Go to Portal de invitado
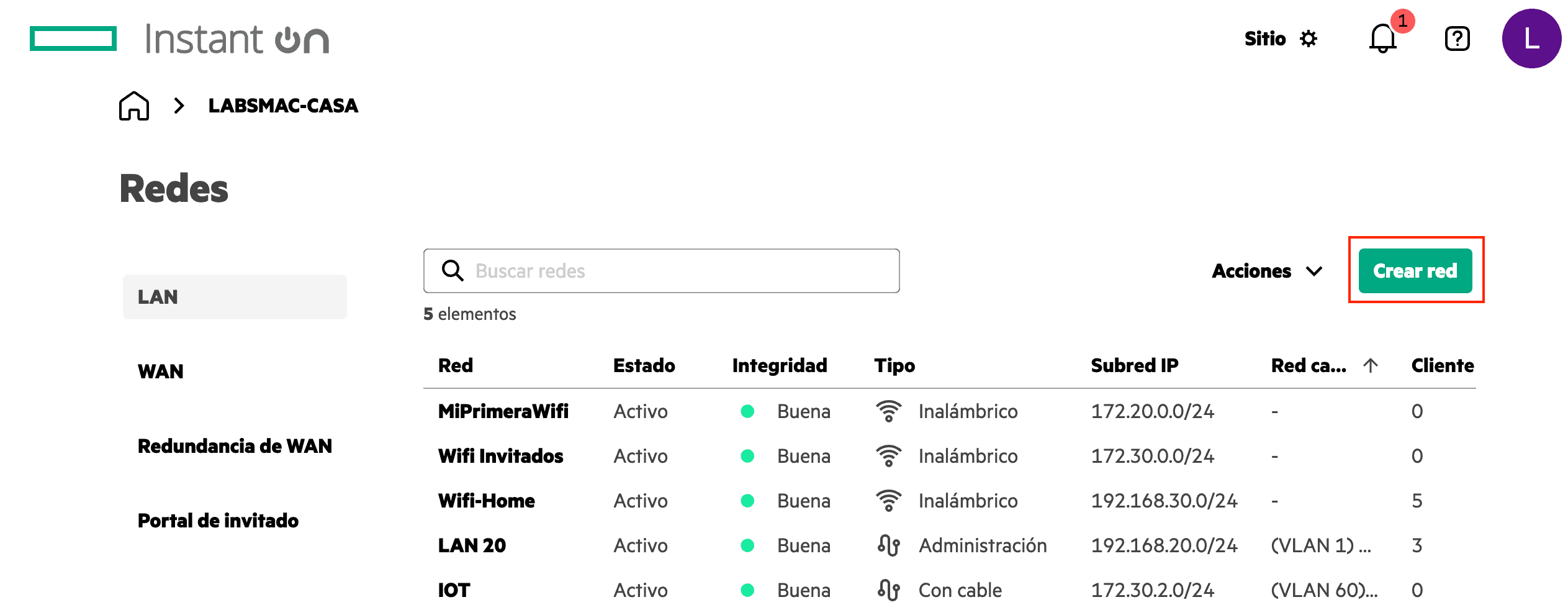This screenshot has width=1568, height=615. click(218, 521)
